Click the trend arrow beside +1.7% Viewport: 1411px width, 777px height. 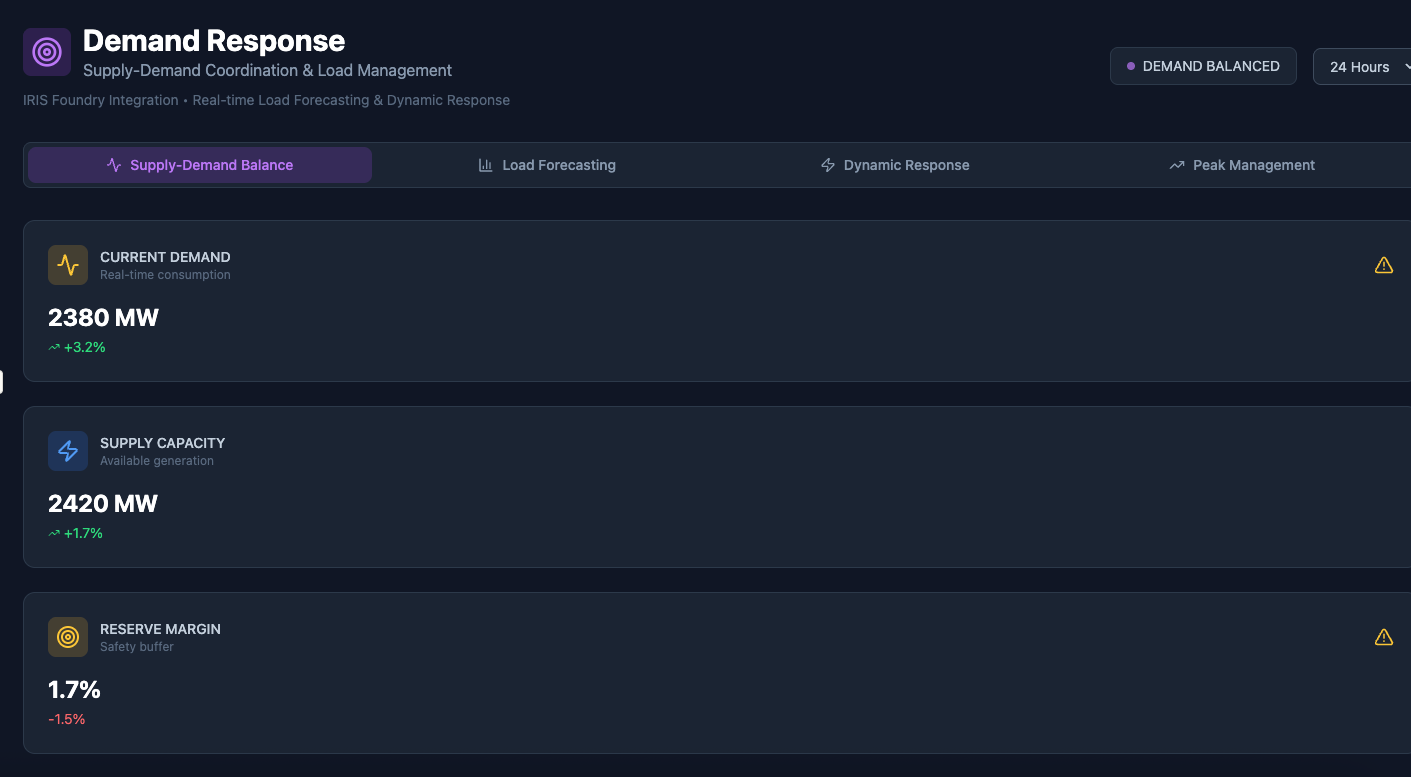point(54,534)
